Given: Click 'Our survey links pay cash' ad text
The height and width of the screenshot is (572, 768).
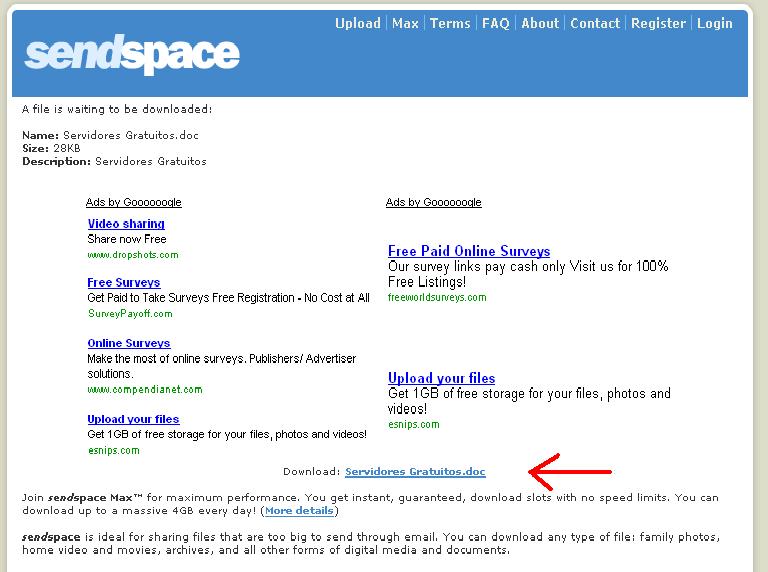Looking at the screenshot, I should (528, 274).
